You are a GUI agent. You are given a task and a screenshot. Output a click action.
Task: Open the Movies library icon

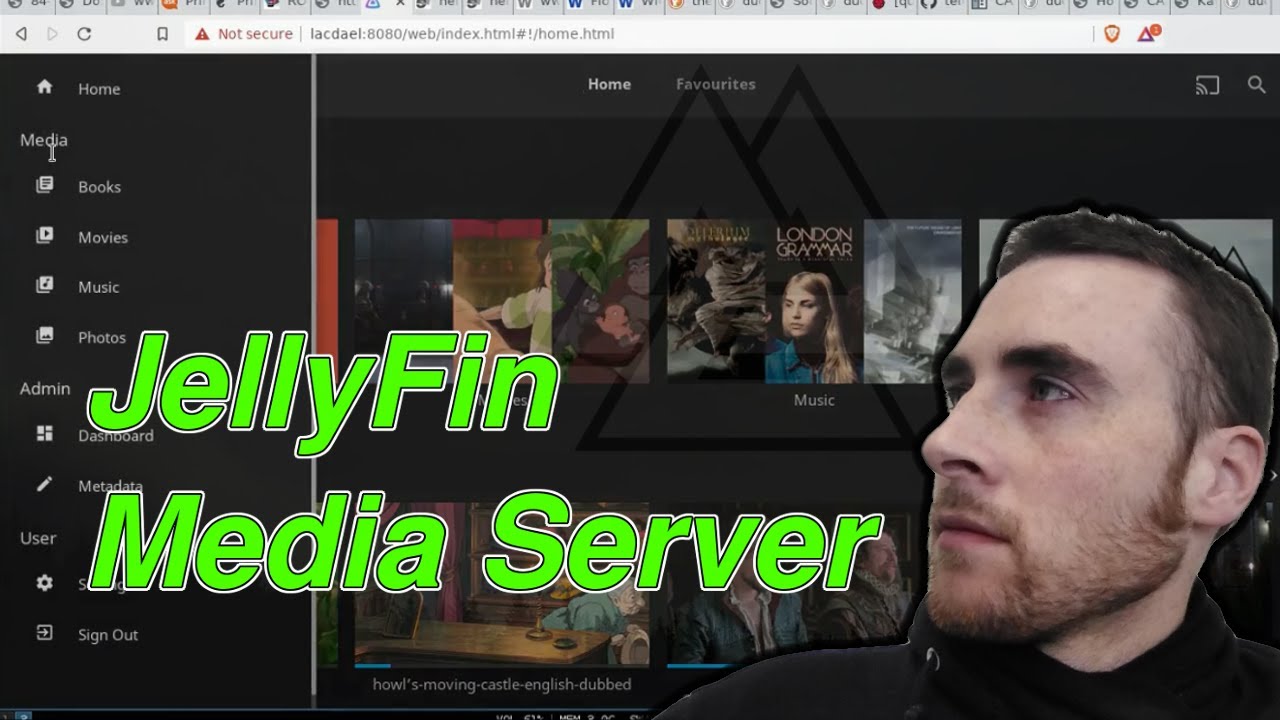tap(44, 236)
